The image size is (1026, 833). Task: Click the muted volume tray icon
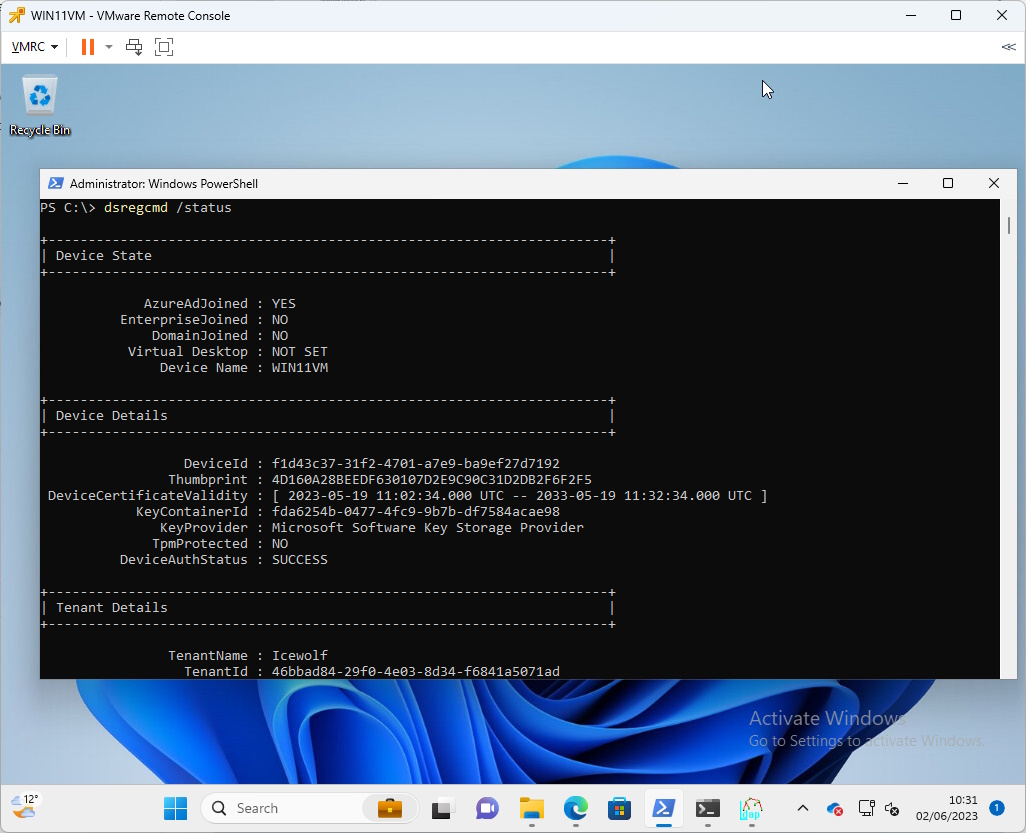click(892, 809)
